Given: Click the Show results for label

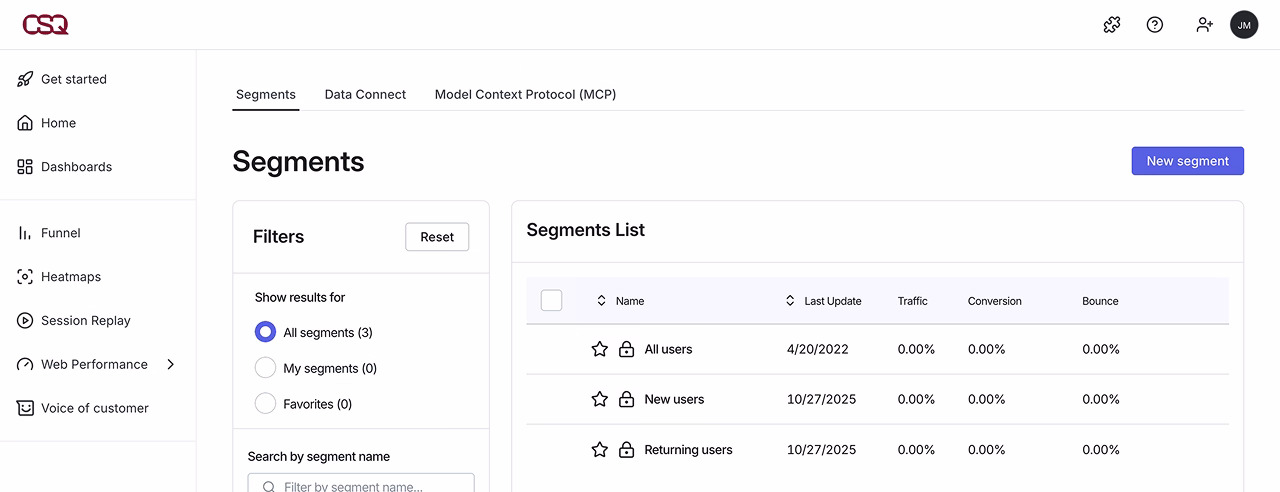Looking at the screenshot, I should [300, 297].
